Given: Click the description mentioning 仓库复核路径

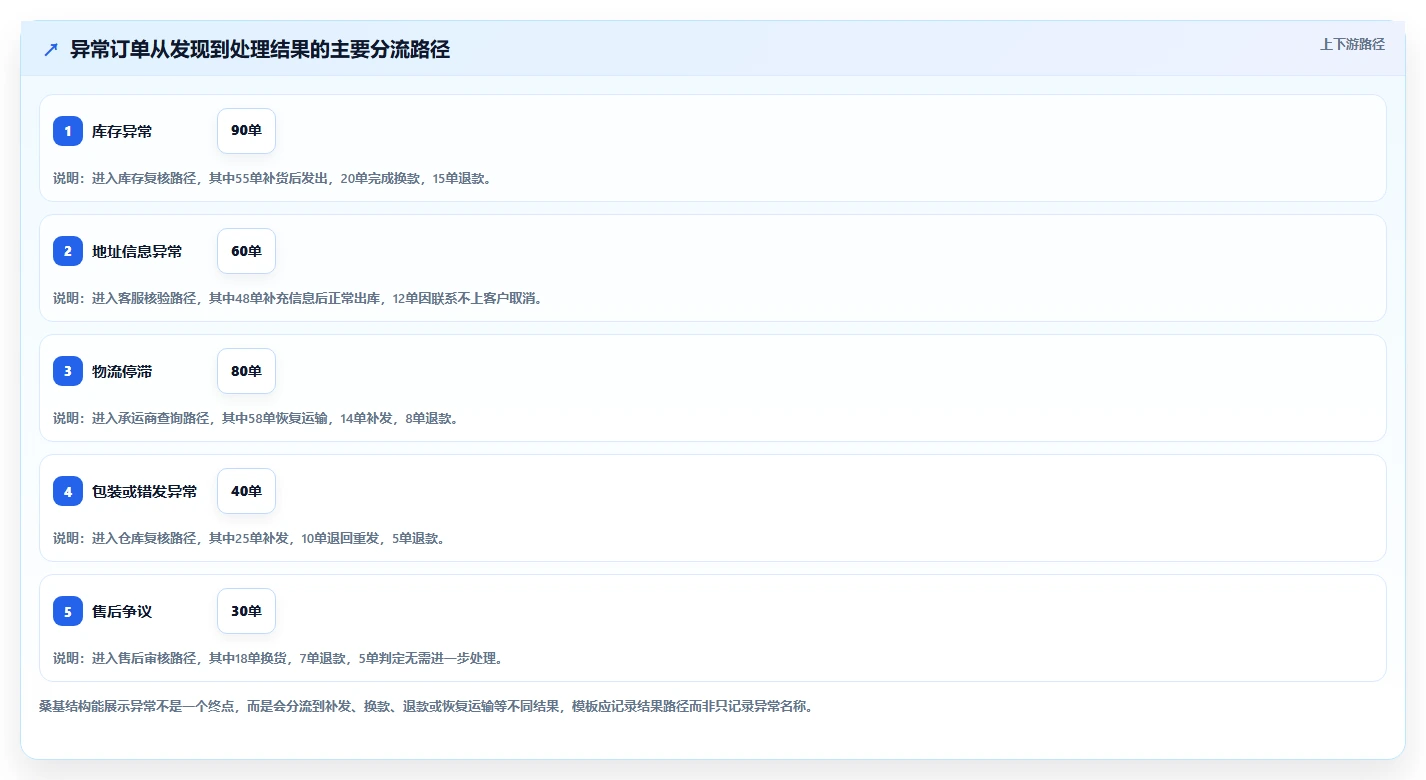Looking at the screenshot, I should pyautogui.click(x=249, y=538).
